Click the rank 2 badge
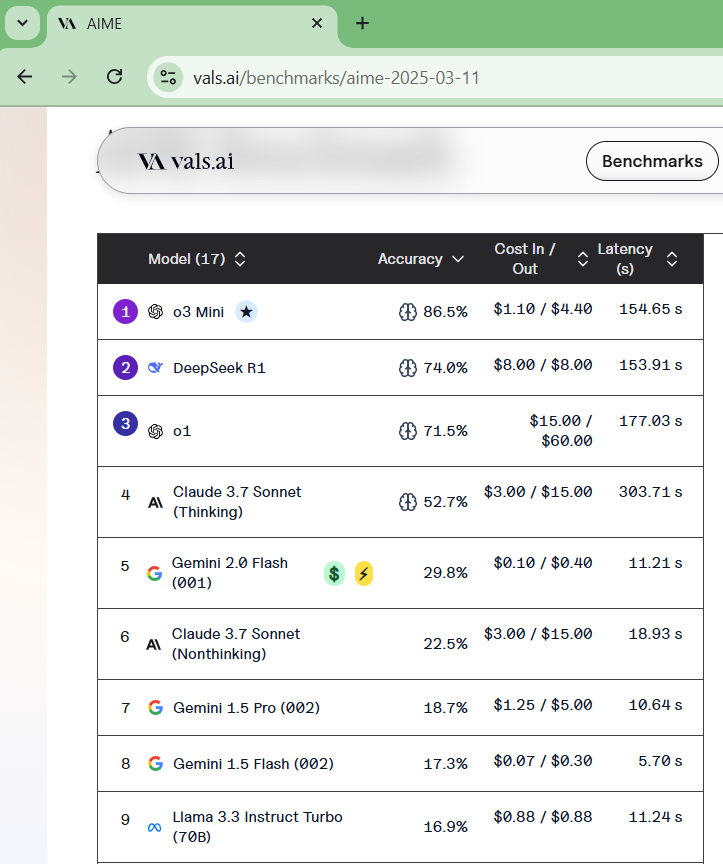The image size is (723, 864). coord(126,368)
